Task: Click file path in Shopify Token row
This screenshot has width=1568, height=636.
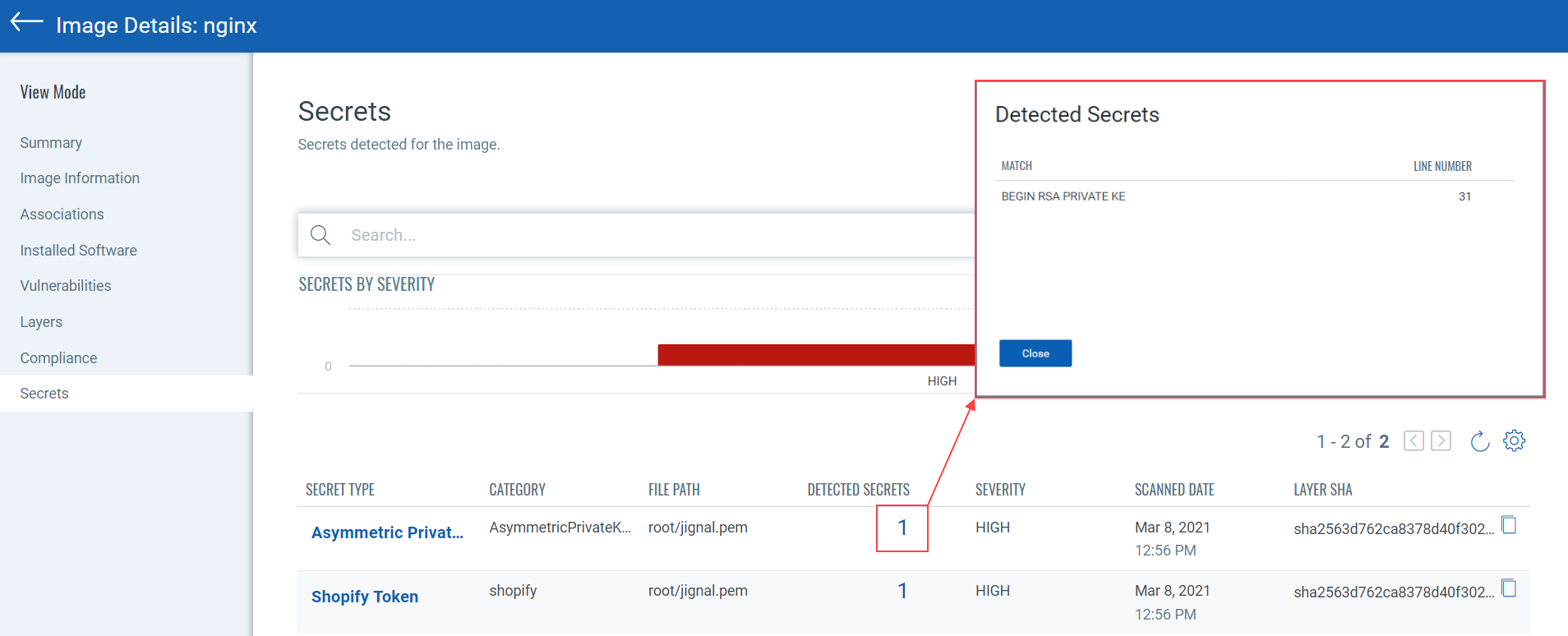Action: [698, 591]
